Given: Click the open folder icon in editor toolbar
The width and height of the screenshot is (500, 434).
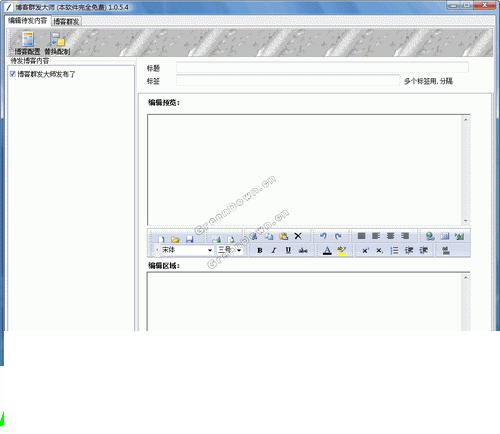Looking at the screenshot, I should 175,239.
